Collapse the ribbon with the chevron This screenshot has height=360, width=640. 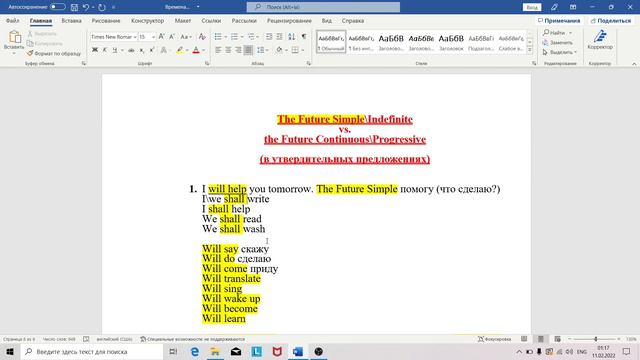click(x=634, y=64)
